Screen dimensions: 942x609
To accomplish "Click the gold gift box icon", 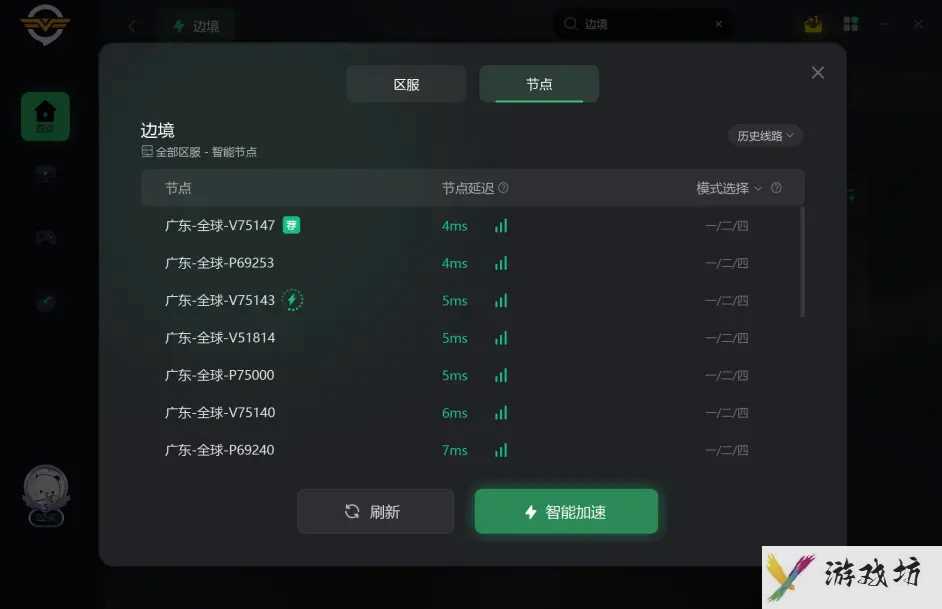I will click(813, 24).
